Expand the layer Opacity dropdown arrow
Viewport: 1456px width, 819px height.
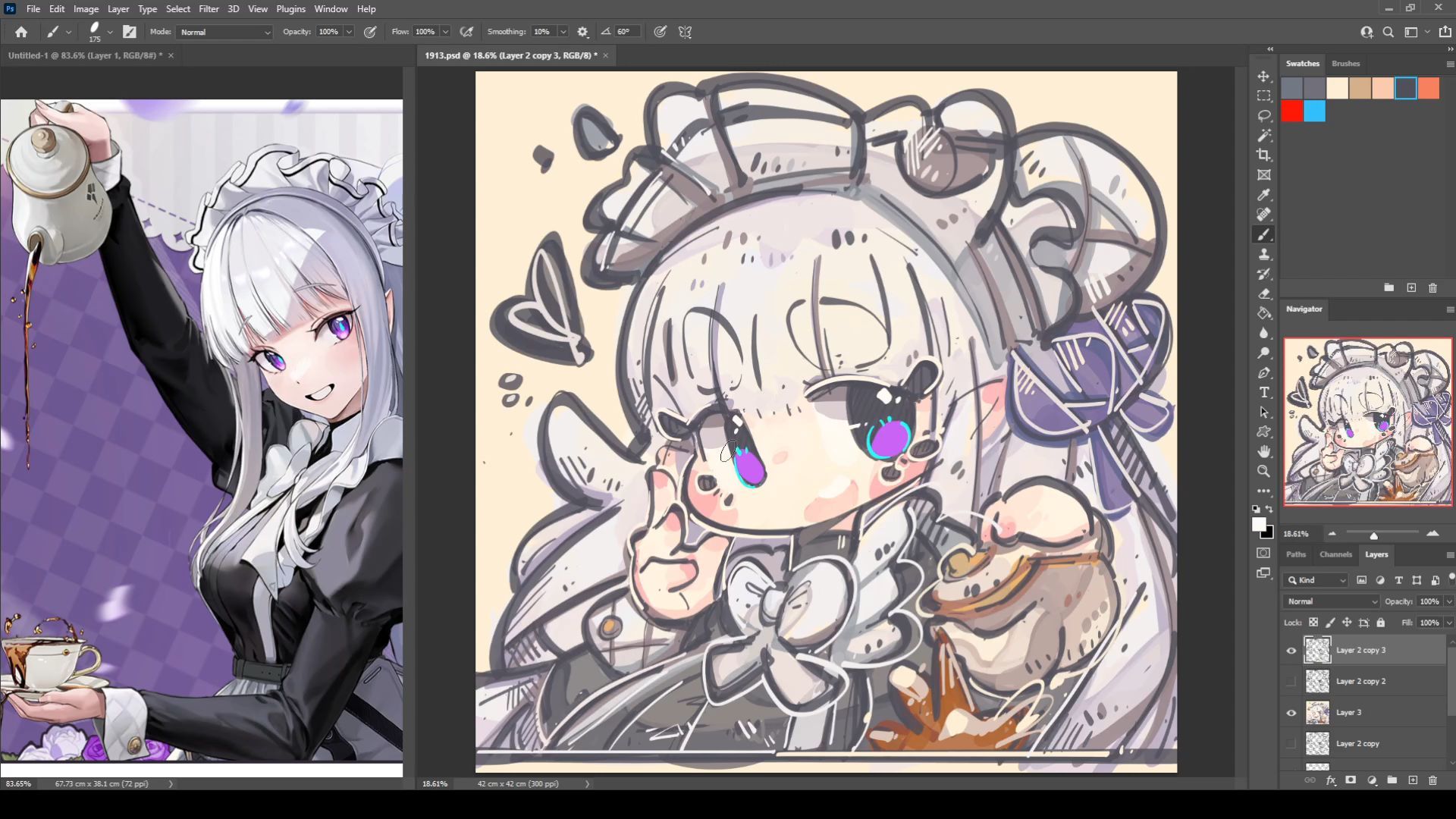pyautogui.click(x=1449, y=601)
